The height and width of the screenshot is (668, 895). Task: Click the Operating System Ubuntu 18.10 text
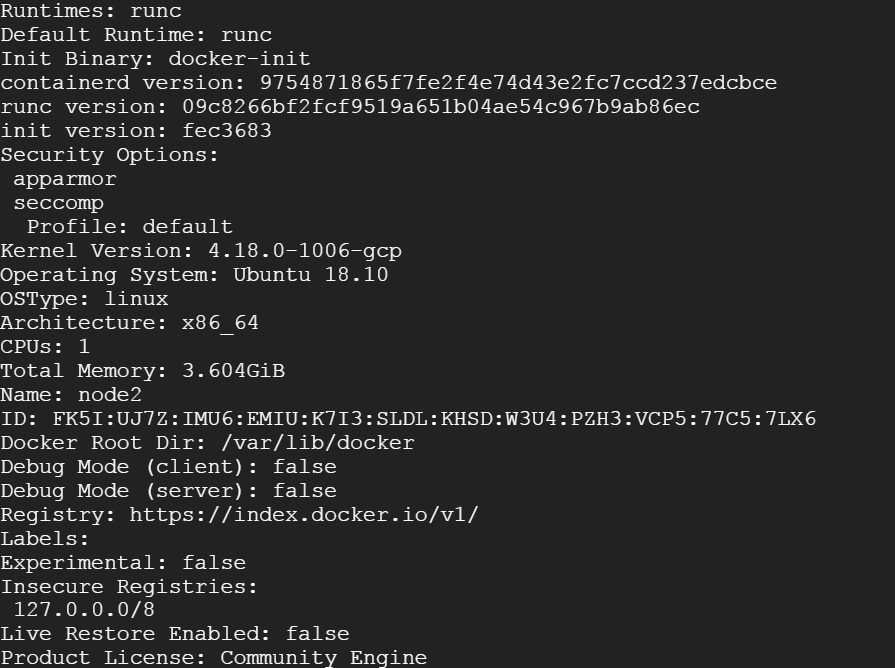[x=311, y=275]
